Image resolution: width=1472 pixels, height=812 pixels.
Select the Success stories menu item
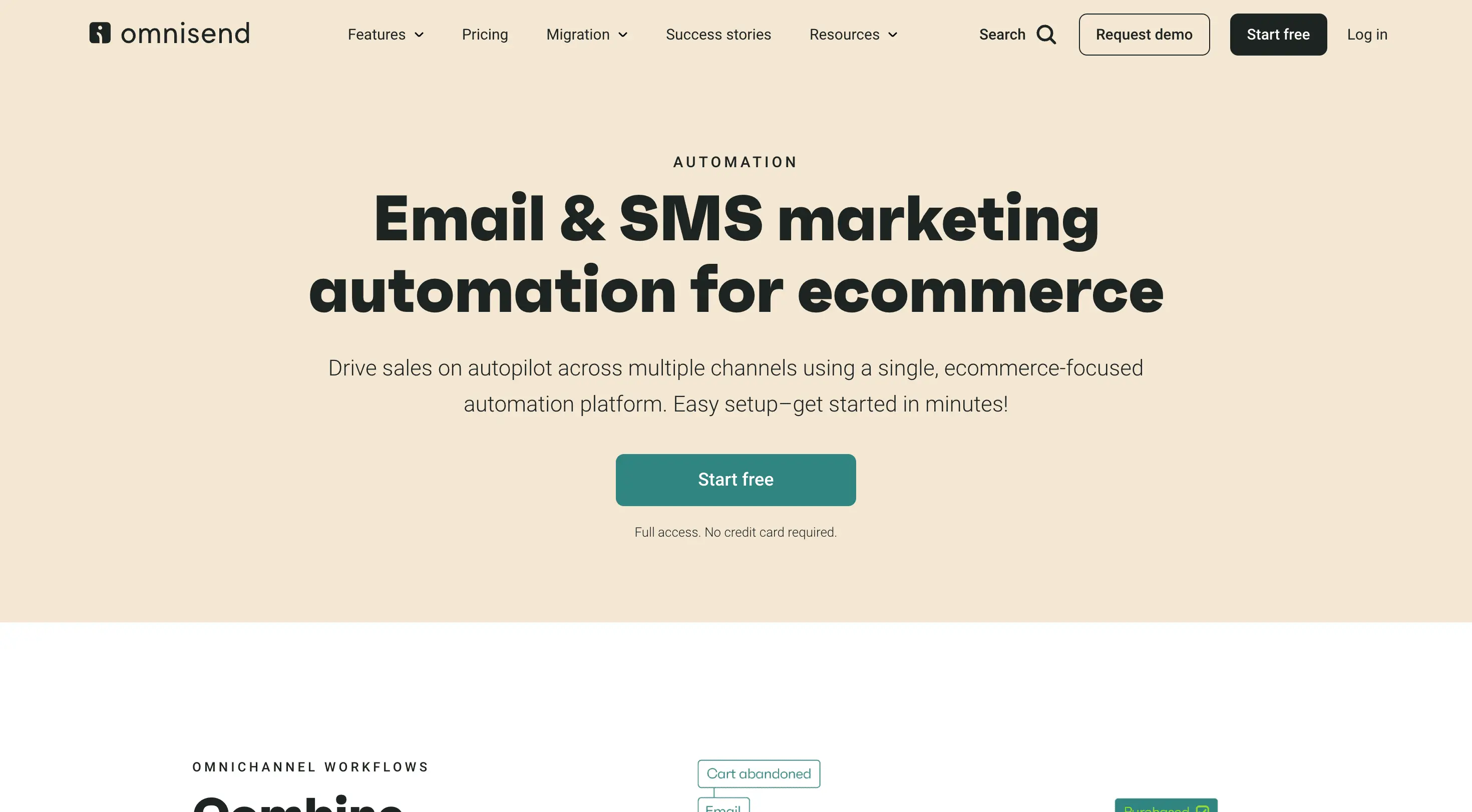[x=718, y=34]
